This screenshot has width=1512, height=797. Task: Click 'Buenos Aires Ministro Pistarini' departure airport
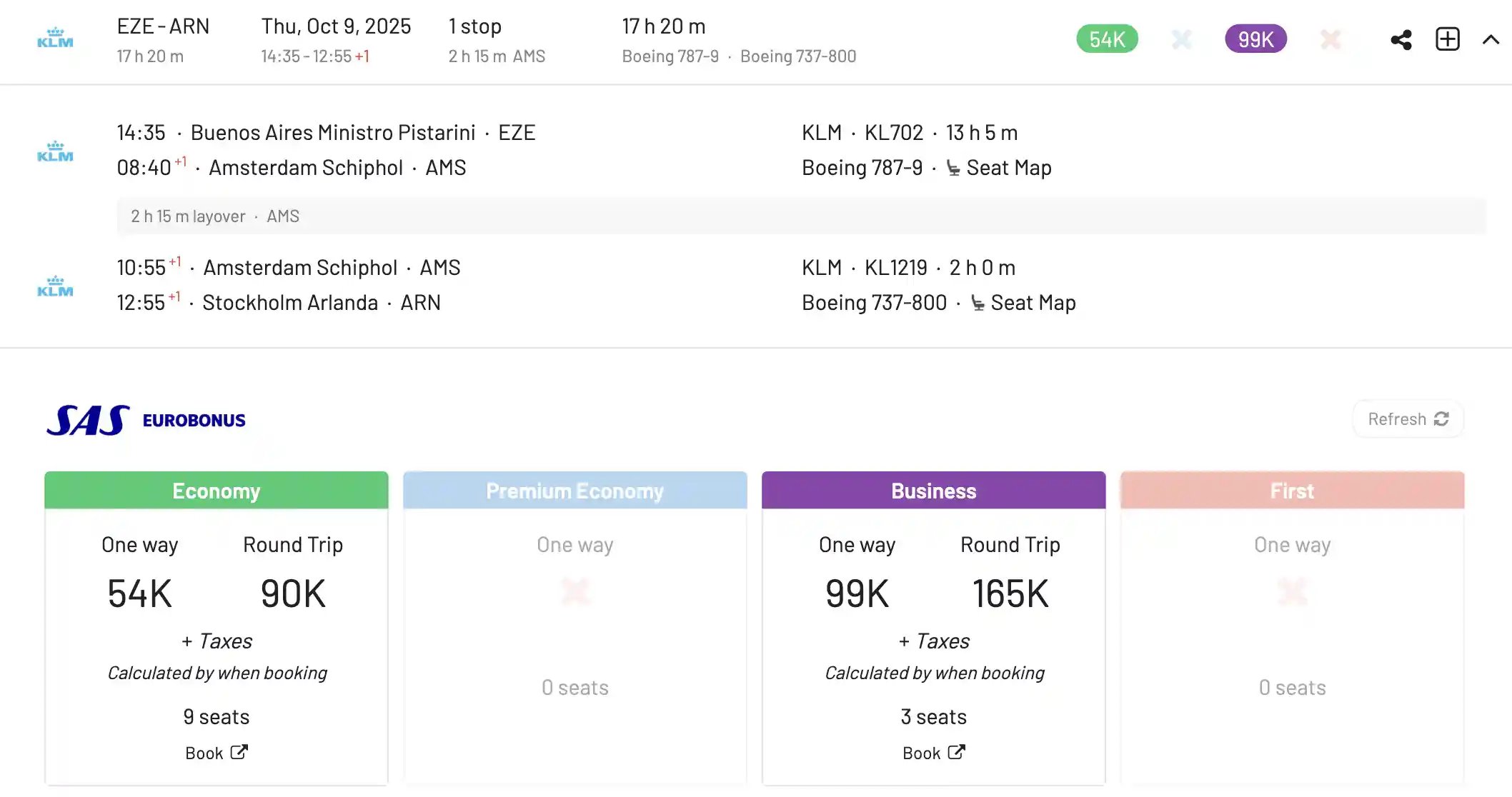333,133
